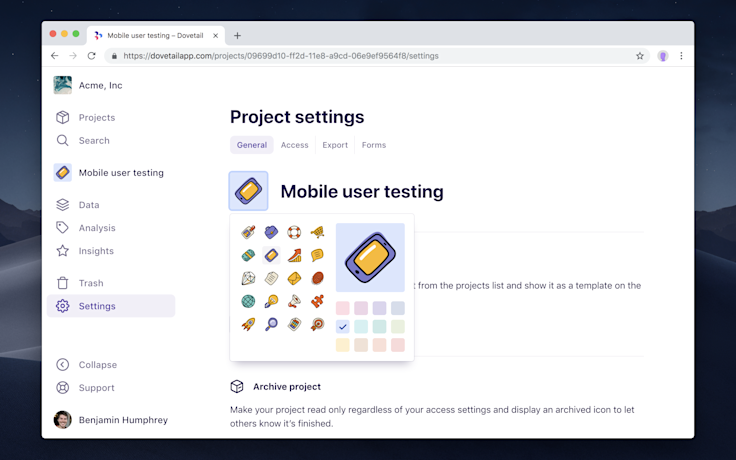Pick the purple briefcase project icon
Viewport: 736px width, 460px height.
[x=271, y=232]
